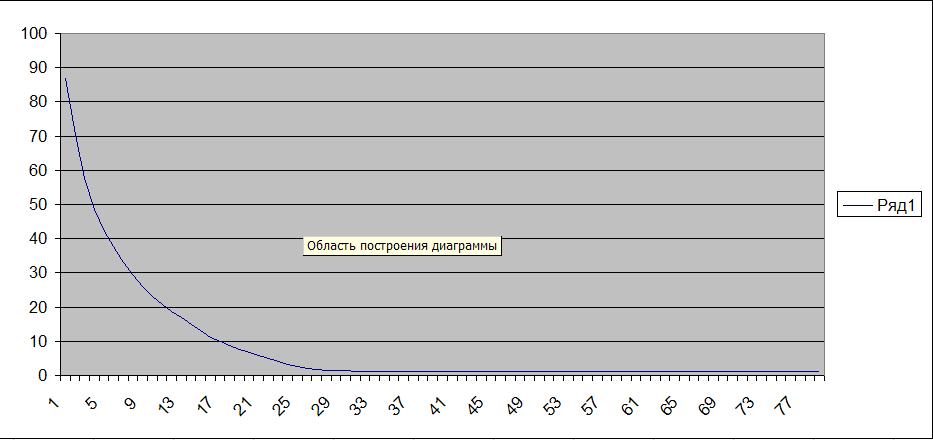Click the horizontal axis label 65
This screenshot has height=440, width=933.
667,405
